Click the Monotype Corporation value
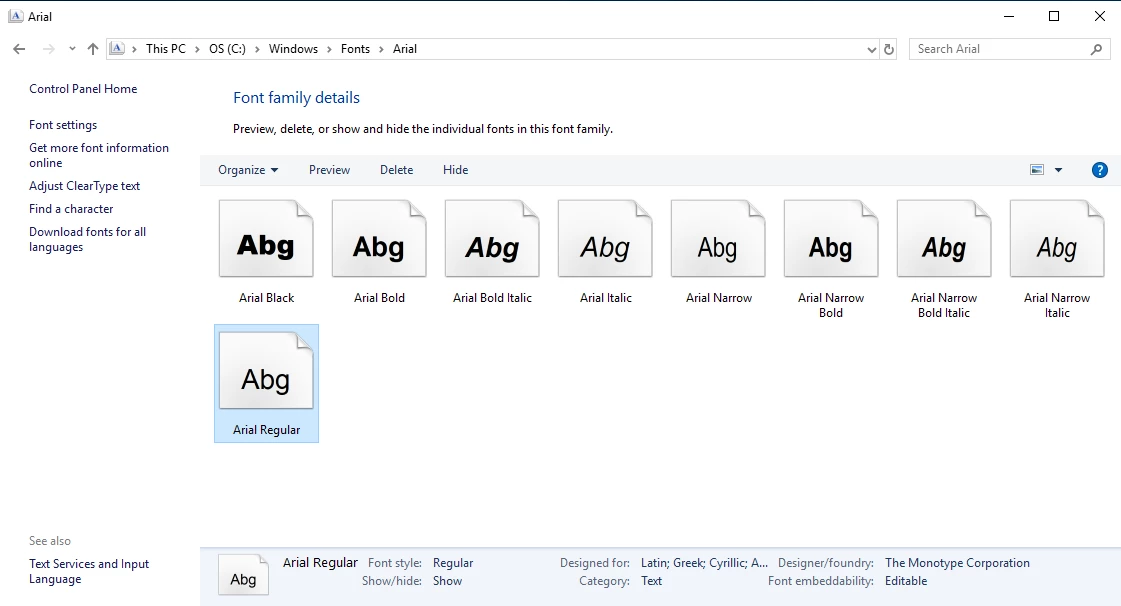This screenshot has height=606, width=1121. tap(957, 563)
